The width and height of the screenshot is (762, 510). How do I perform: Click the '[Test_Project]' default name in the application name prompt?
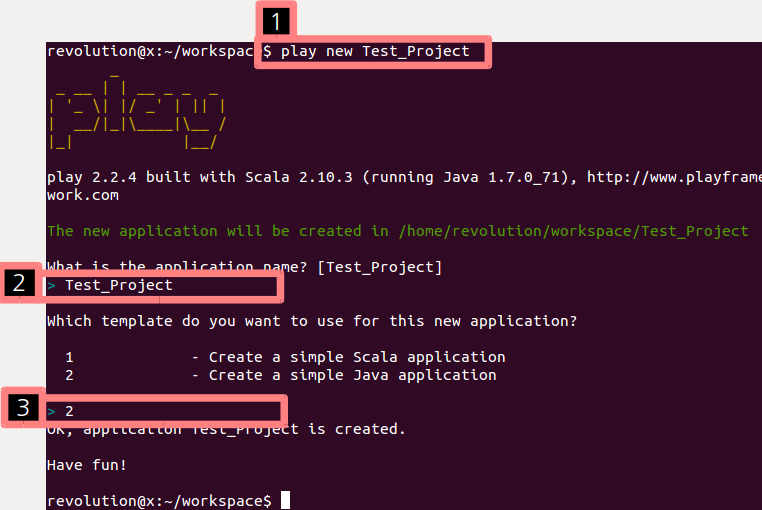(x=380, y=267)
